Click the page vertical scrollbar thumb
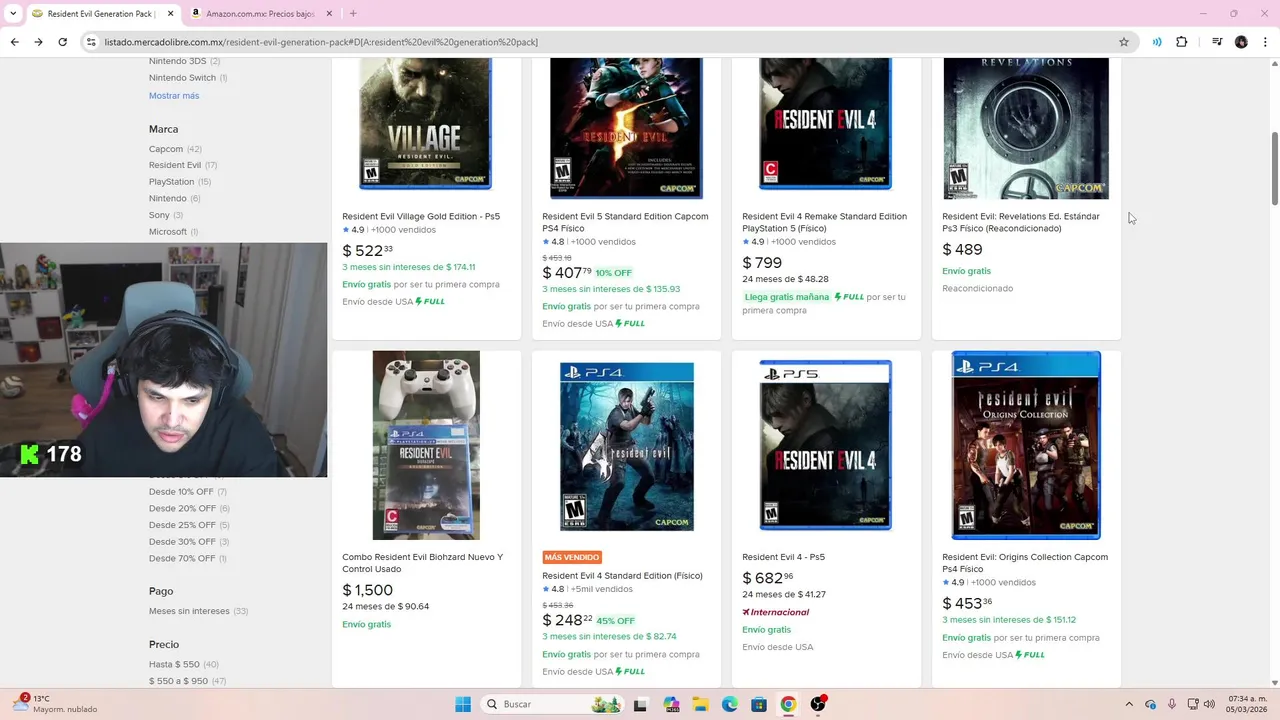The height and width of the screenshot is (720, 1280). [x=1274, y=167]
